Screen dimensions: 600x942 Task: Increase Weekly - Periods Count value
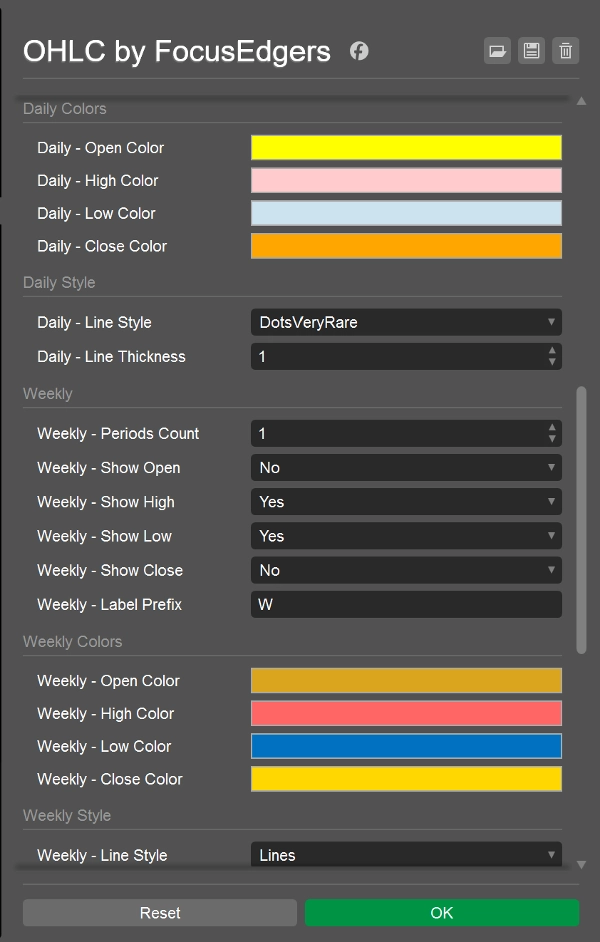(552, 427)
